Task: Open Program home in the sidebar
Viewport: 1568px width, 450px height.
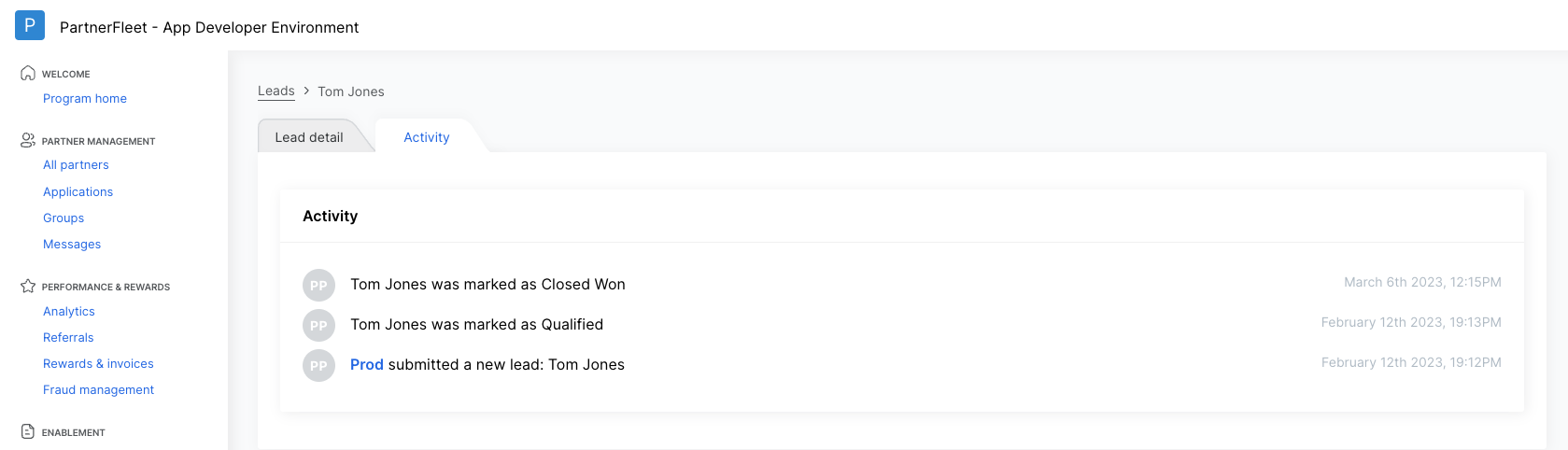Action: [85, 98]
